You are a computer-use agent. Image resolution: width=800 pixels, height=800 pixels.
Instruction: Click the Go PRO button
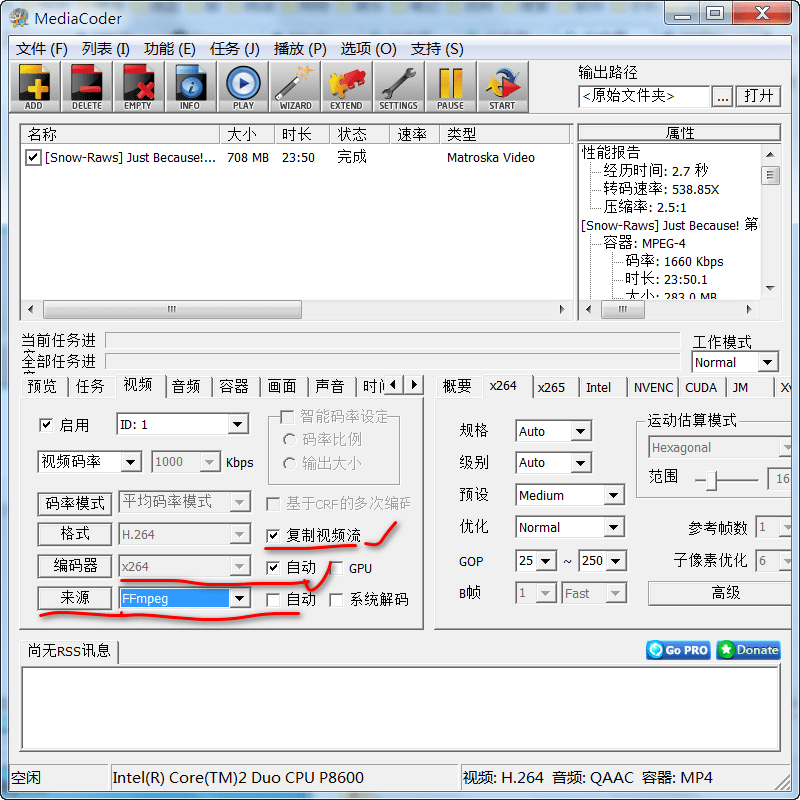[x=678, y=650]
